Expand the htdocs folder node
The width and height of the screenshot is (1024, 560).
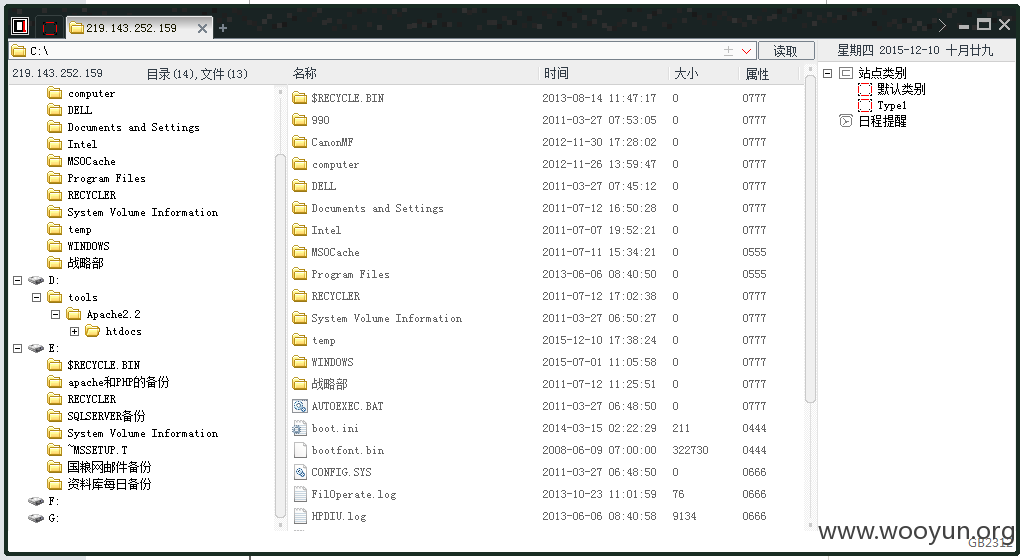74,332
